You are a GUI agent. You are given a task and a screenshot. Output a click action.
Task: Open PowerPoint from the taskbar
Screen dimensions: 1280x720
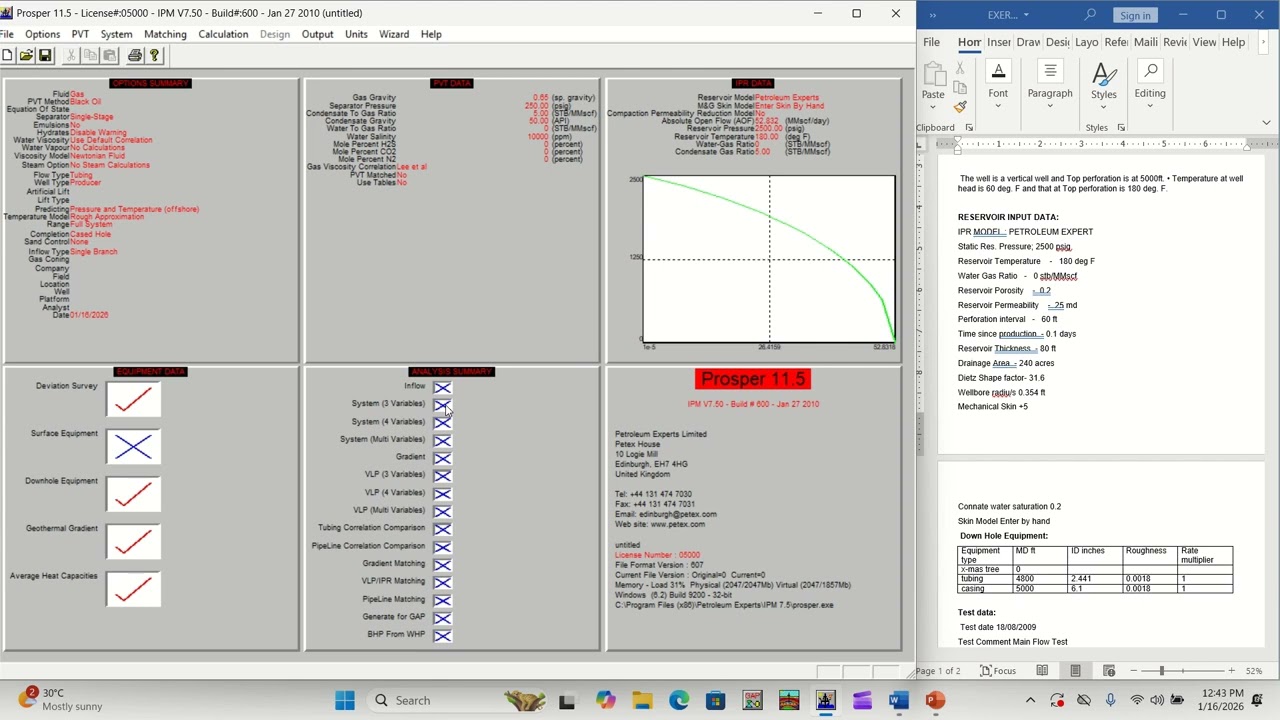point(935,700)
